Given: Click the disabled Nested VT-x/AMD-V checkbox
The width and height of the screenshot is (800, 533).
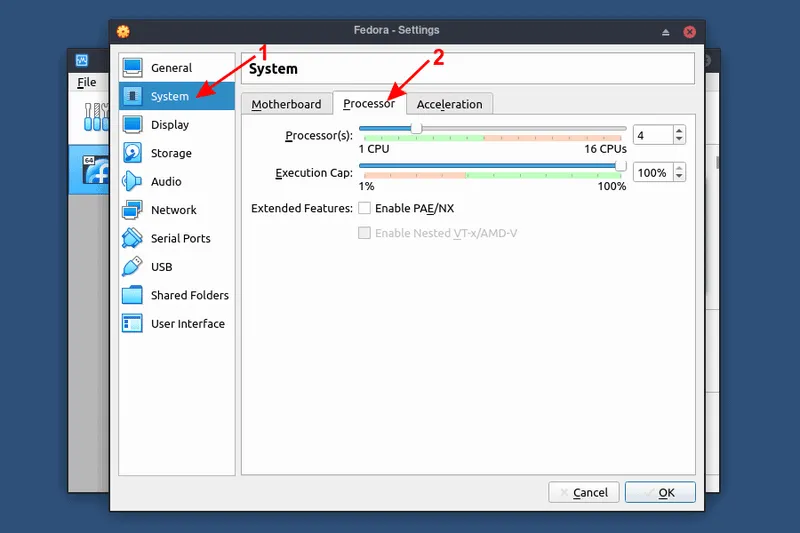Looking at the screenshot, I should click(364, 233).
